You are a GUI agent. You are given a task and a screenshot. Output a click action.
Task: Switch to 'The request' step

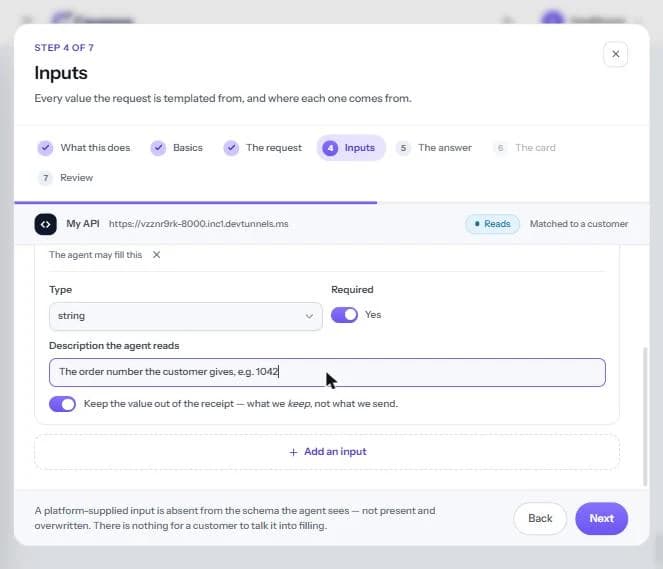click(x=263, y=148)
